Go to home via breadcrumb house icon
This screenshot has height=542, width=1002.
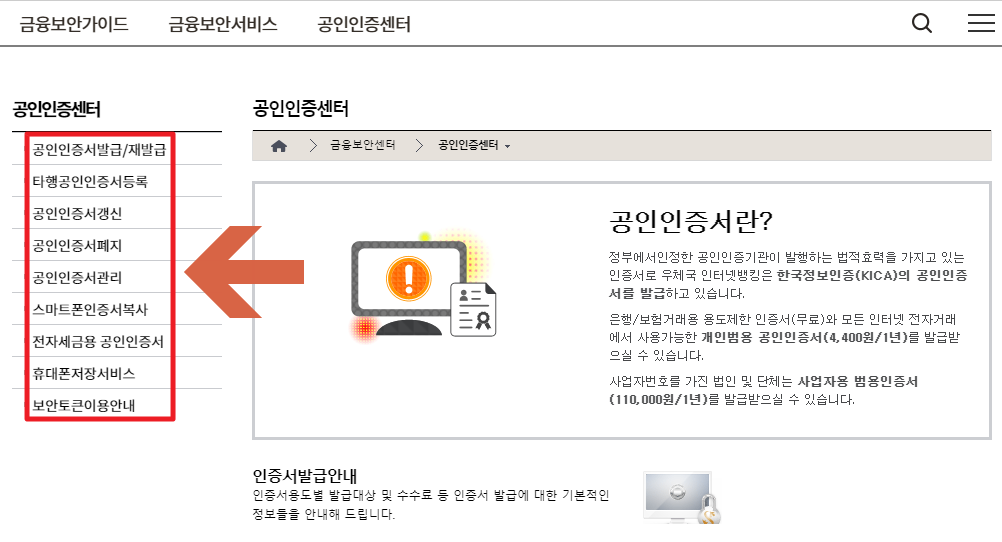pos(279,146)
